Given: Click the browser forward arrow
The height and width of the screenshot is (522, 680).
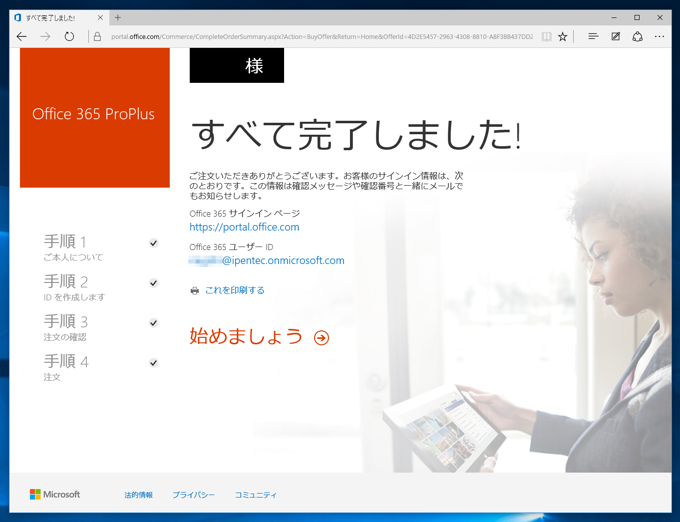Looking at the screenshot, I should click(x=45, y=37).
